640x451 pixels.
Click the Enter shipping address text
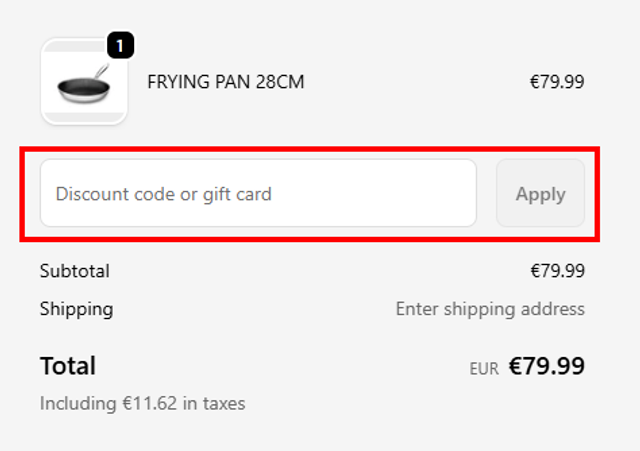pyautogui.click(x=490, y=309)
